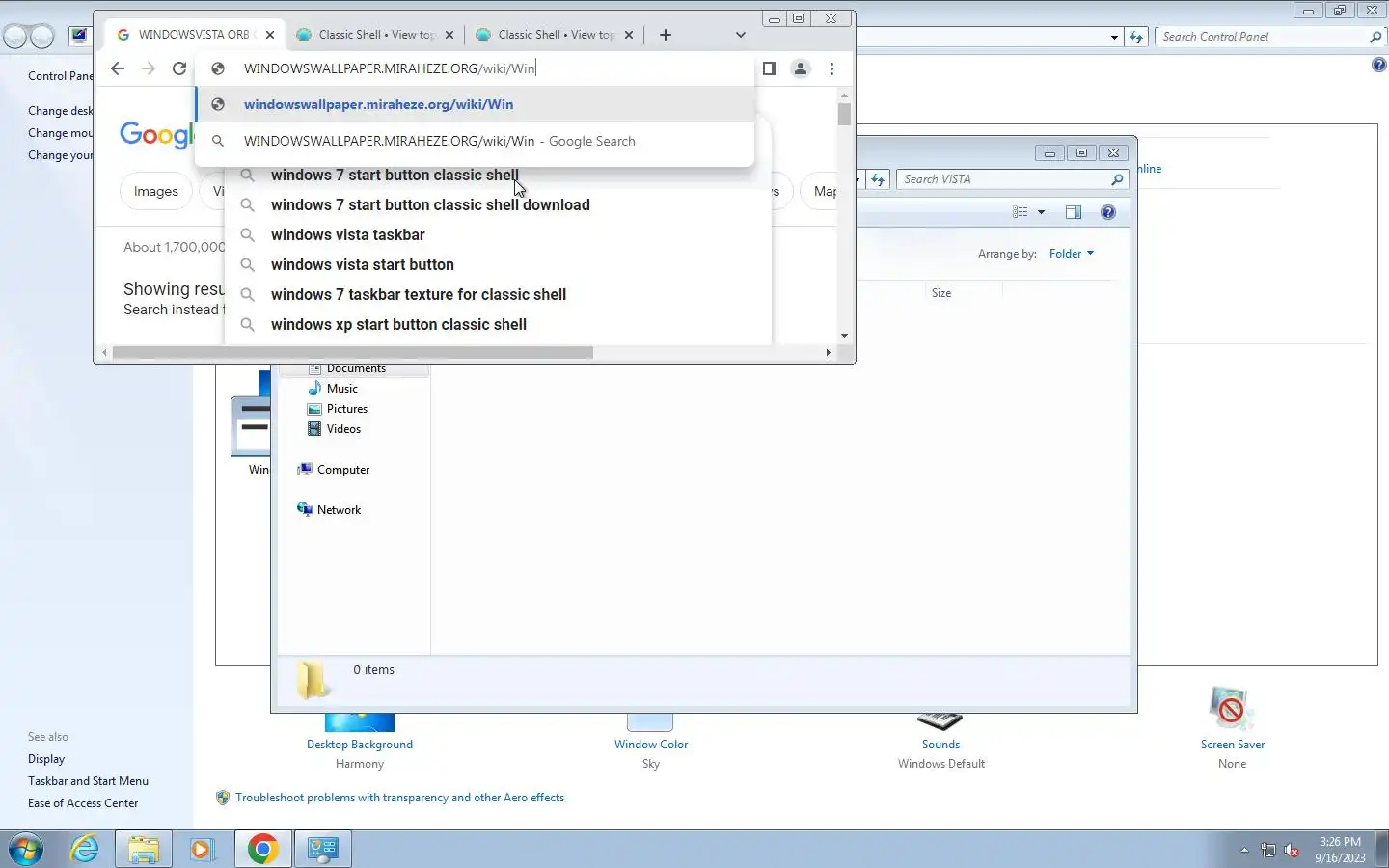Screen dimensions: 1389x868
Task: Click Control Panel address bar refresh button
Action: [x=1136, y=37]
